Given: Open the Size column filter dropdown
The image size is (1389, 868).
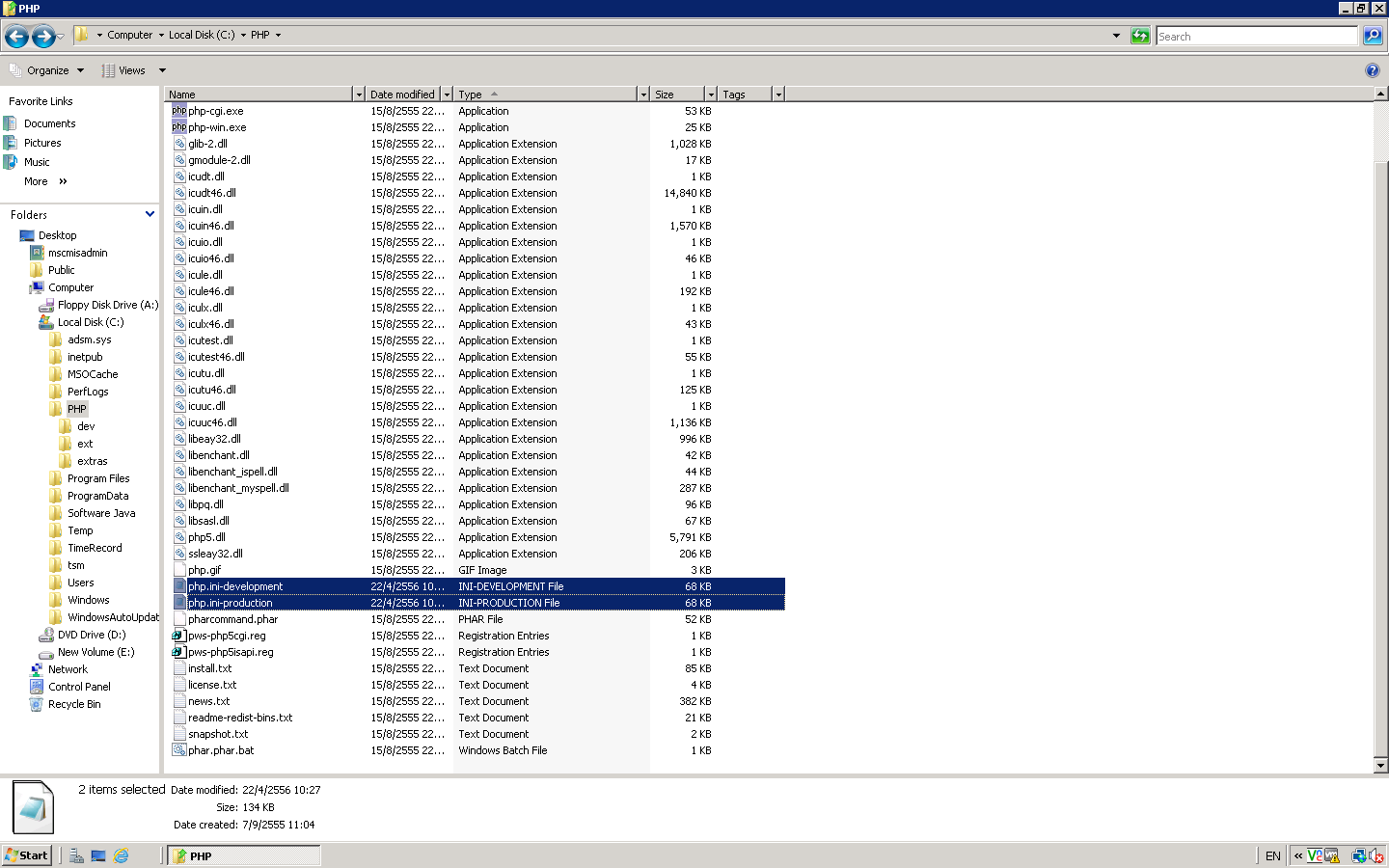Looking at the screenshot, I should 711,95.
